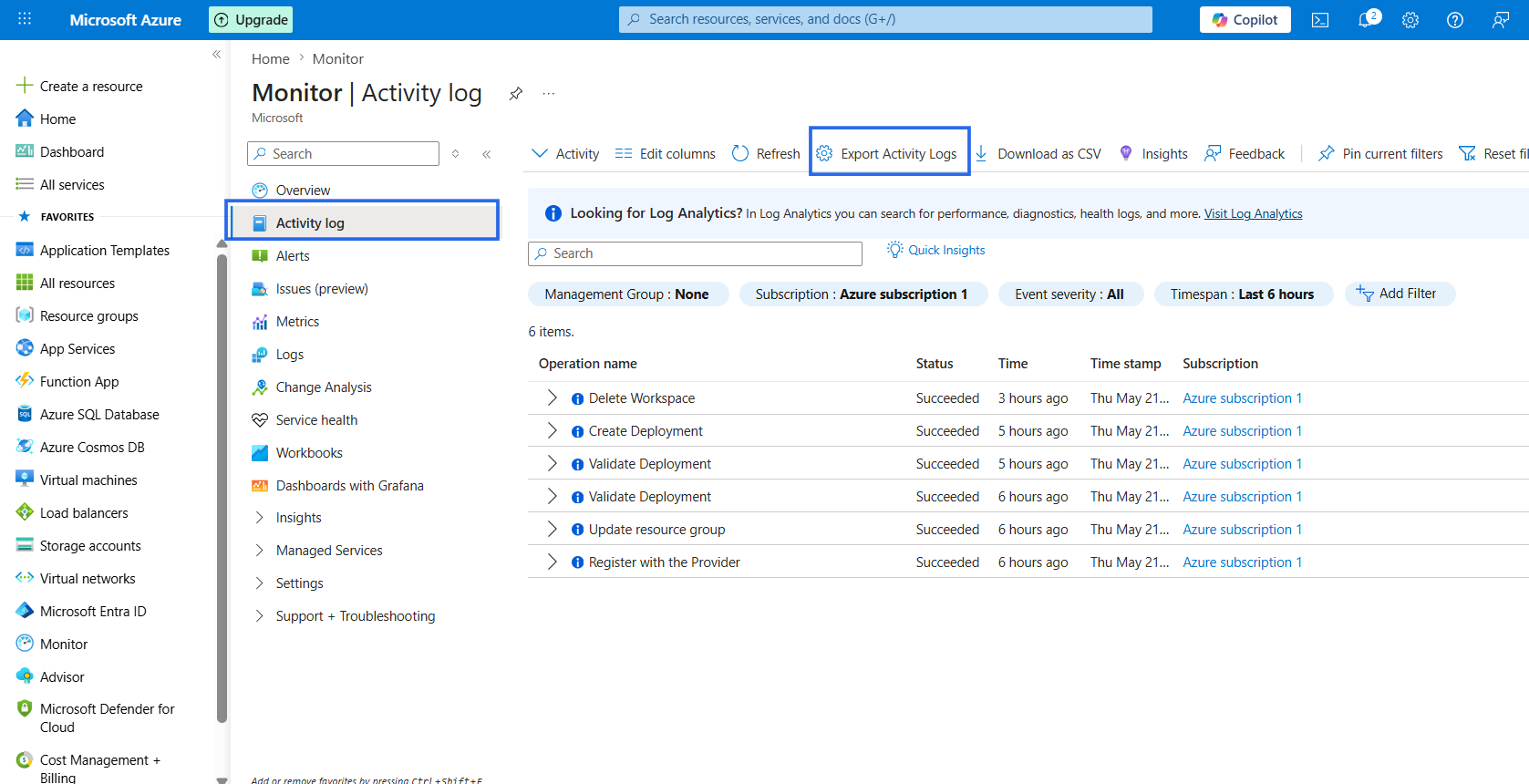The image size is (1529, 784).
Task: Click the top bar feedback person icon
Action: point(1500,20)
